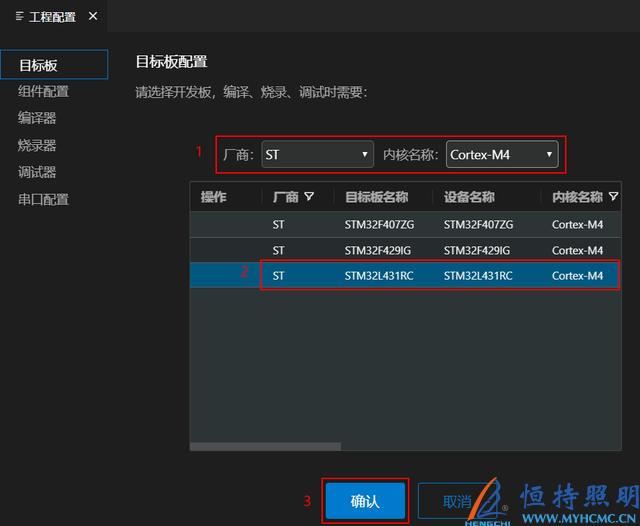Show the 串口配置 section
Viewport: 640px width, 526px height.
tap(43, 200)
